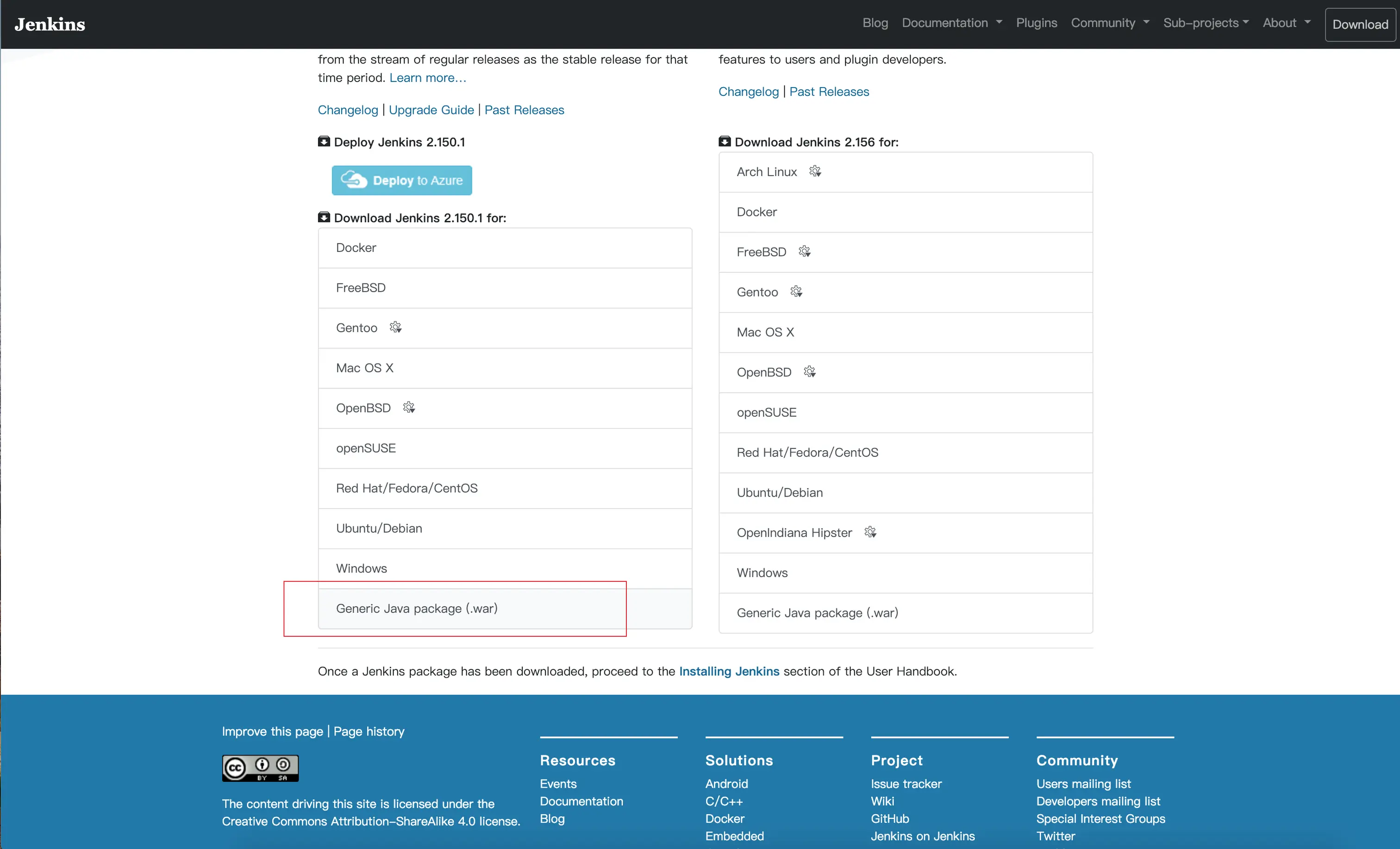Click gear icon next to LTS Gentoo
The width and height of the screenshot is (1400, 849).
pos(395,328)
